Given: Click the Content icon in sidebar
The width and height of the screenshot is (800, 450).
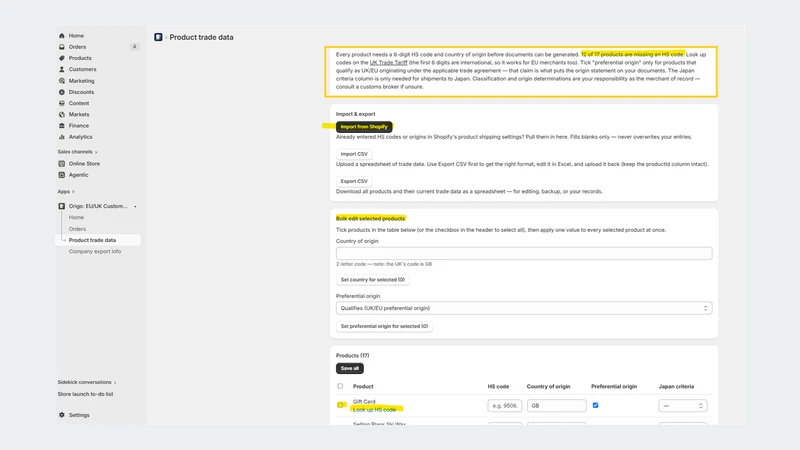Looking at the screenshot, I should pos(62,103).
